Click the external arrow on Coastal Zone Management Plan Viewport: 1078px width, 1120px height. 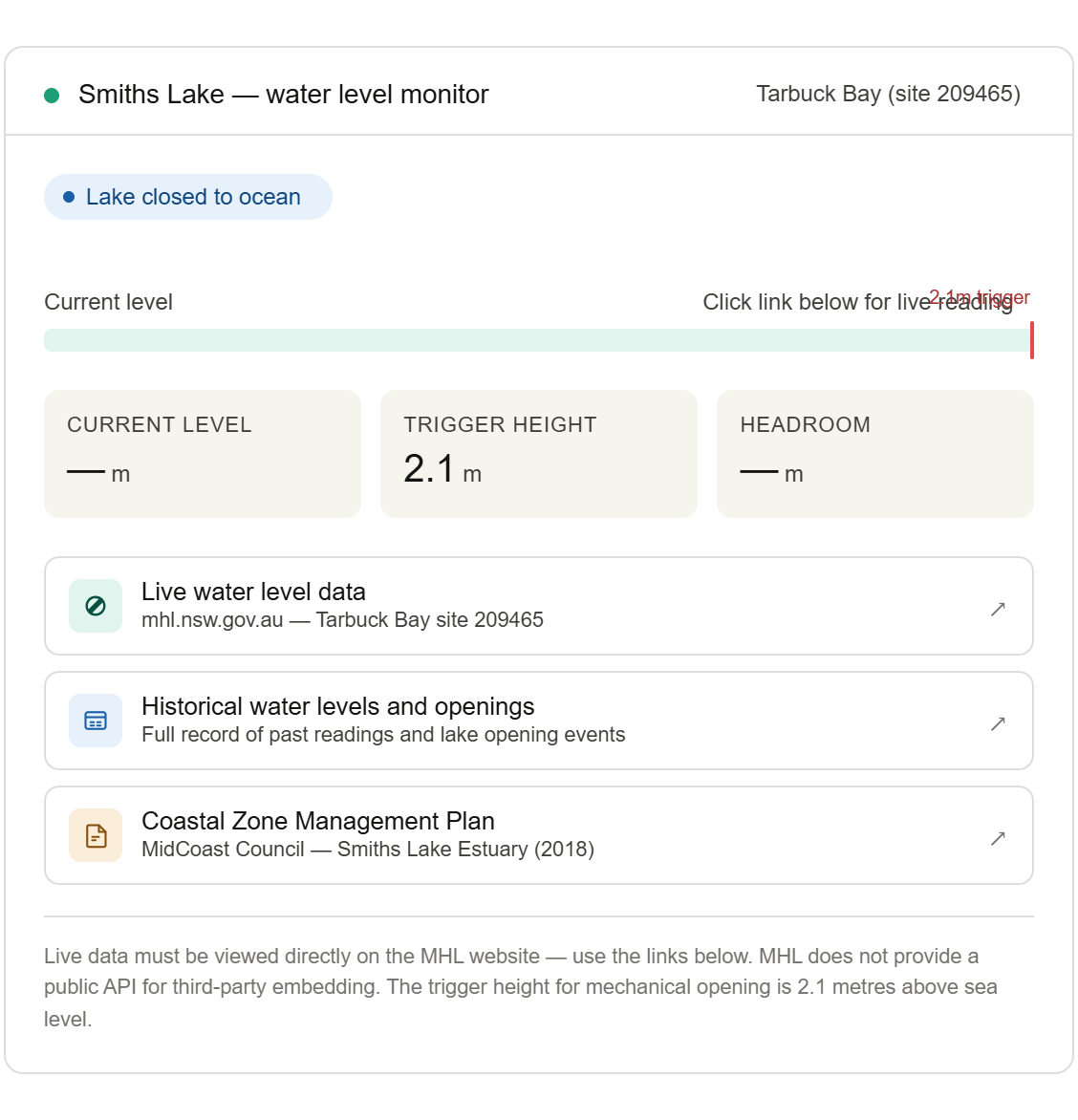[x=998, y=838]
